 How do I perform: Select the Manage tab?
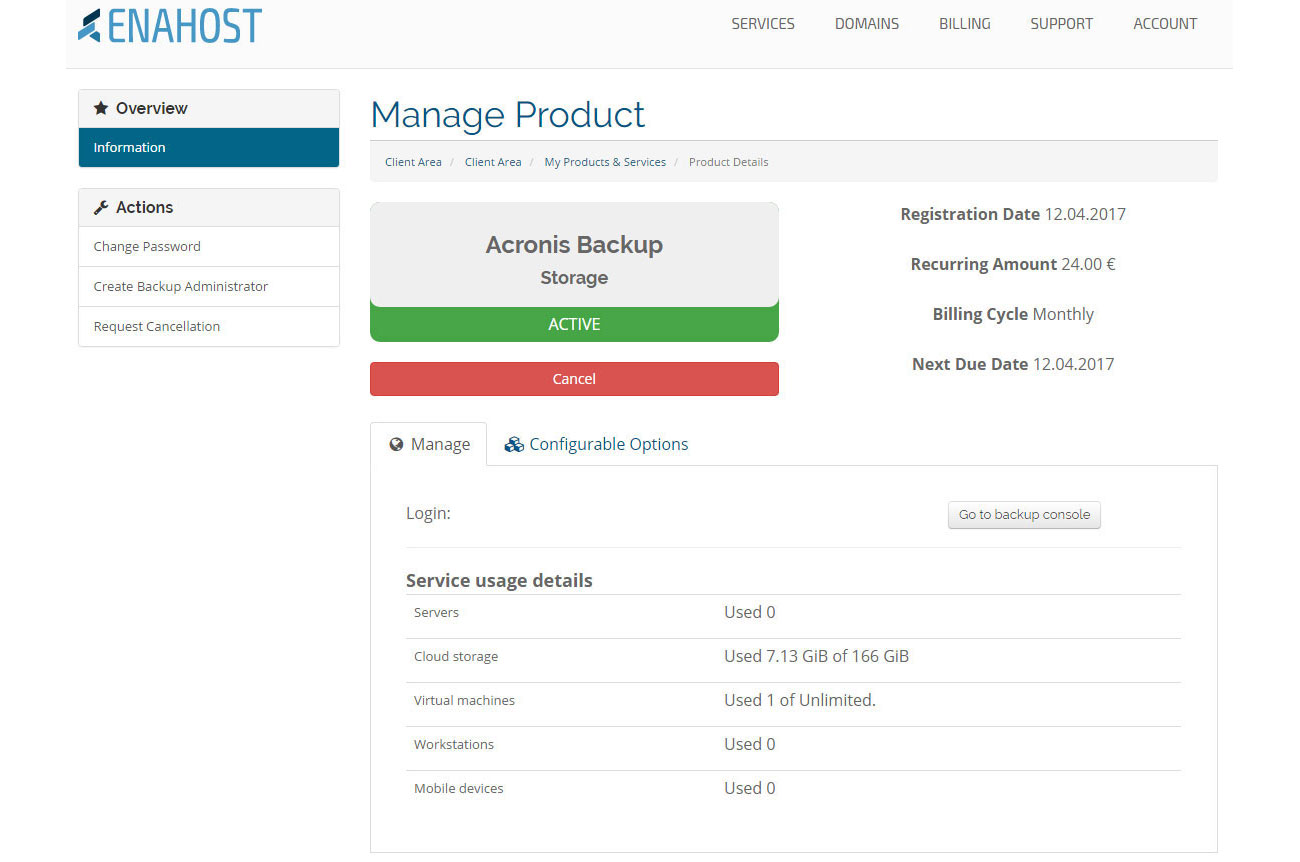429,444
